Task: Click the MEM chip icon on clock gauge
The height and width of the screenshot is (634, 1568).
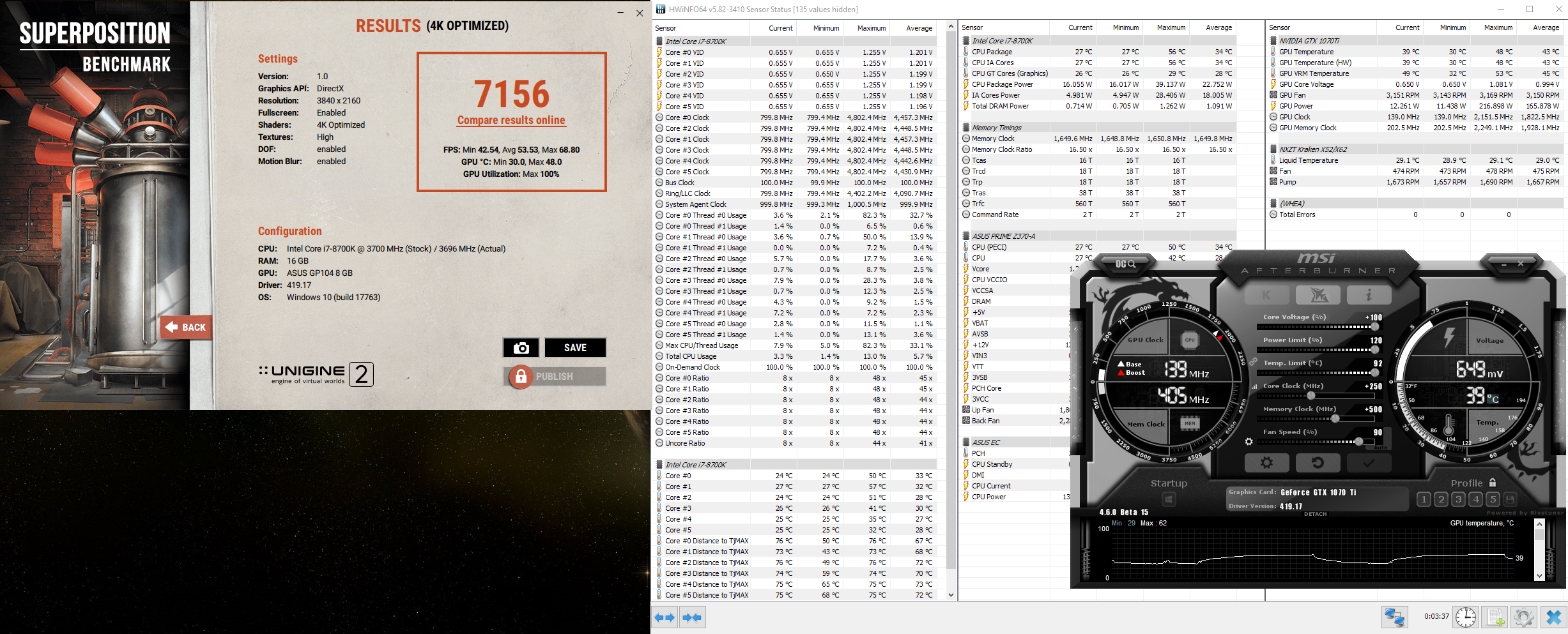Action: tap(1189, 423)
